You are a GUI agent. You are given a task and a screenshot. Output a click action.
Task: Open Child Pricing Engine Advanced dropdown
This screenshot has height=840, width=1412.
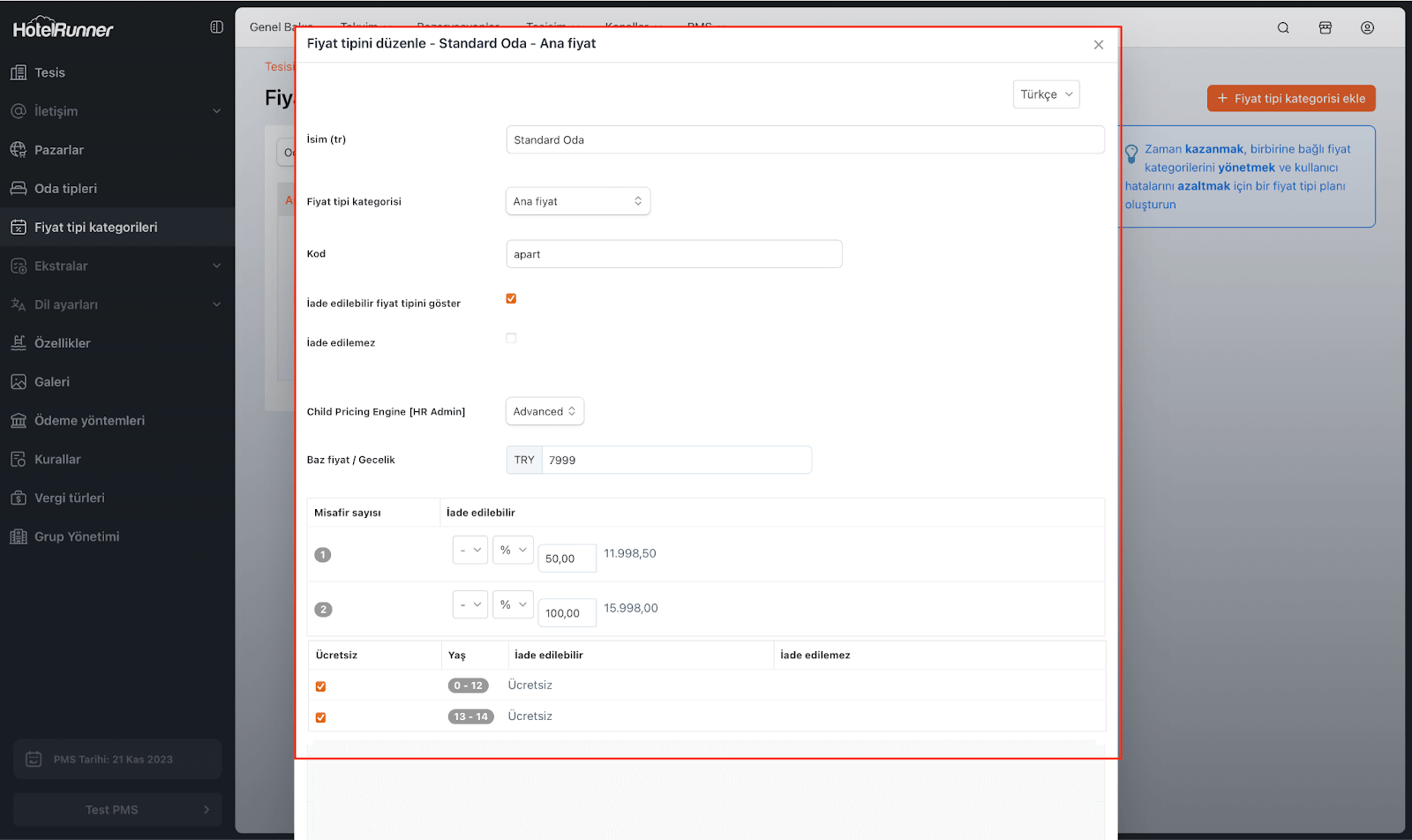pyautogui.click(x=545, y=411)
